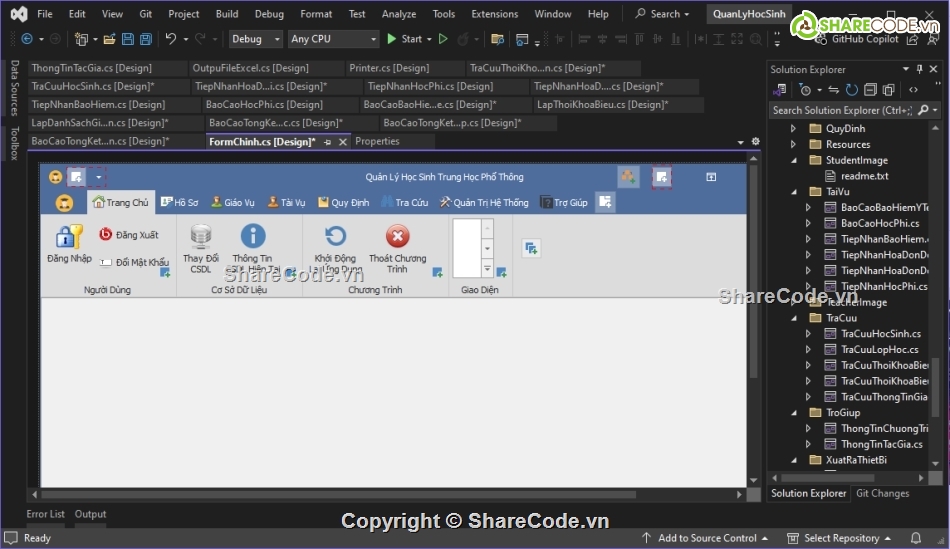950x549 pixels.
Task: Refresh the Solution Explorer
Action: coord(852,90)
